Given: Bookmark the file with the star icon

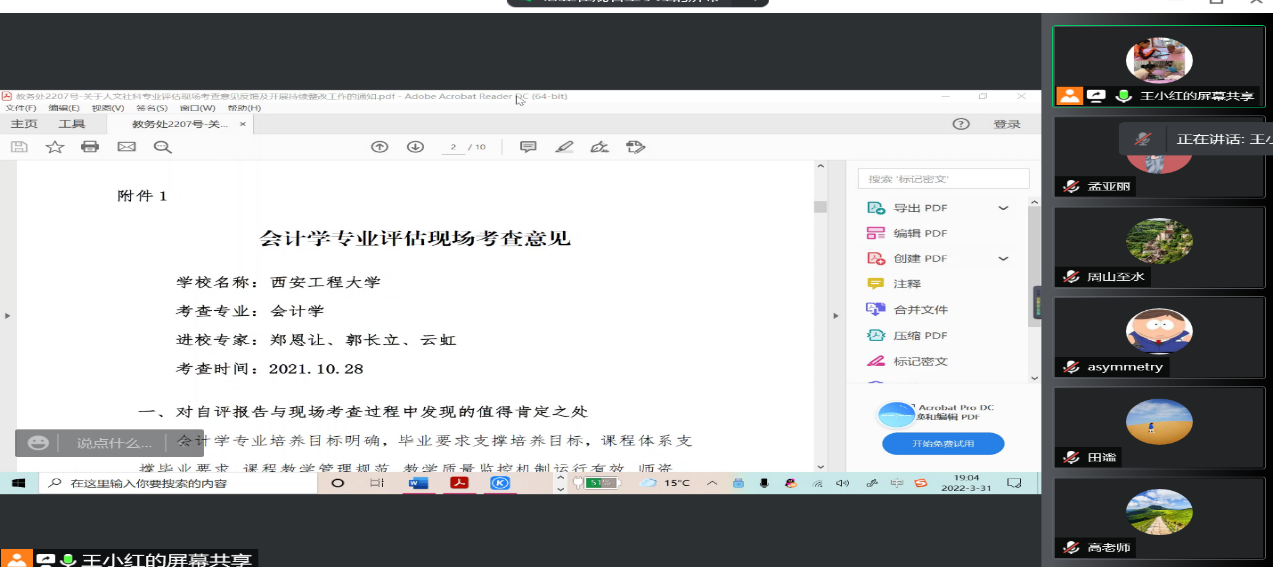Looking at the screenshot, I should click(55, 147).
